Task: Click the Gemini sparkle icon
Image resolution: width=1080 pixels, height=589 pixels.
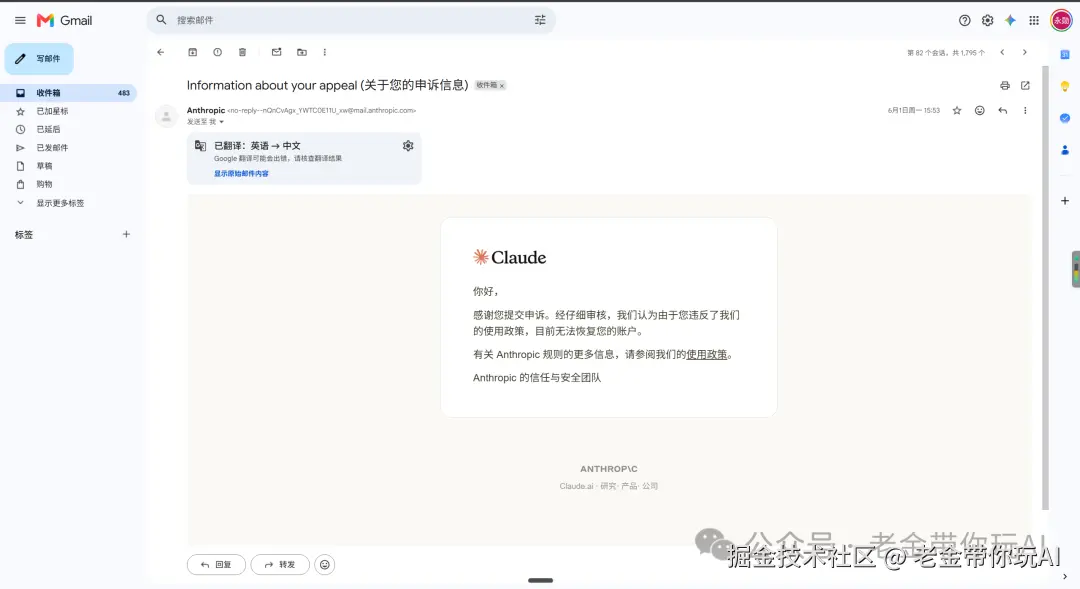Action: coord(1010,21)
